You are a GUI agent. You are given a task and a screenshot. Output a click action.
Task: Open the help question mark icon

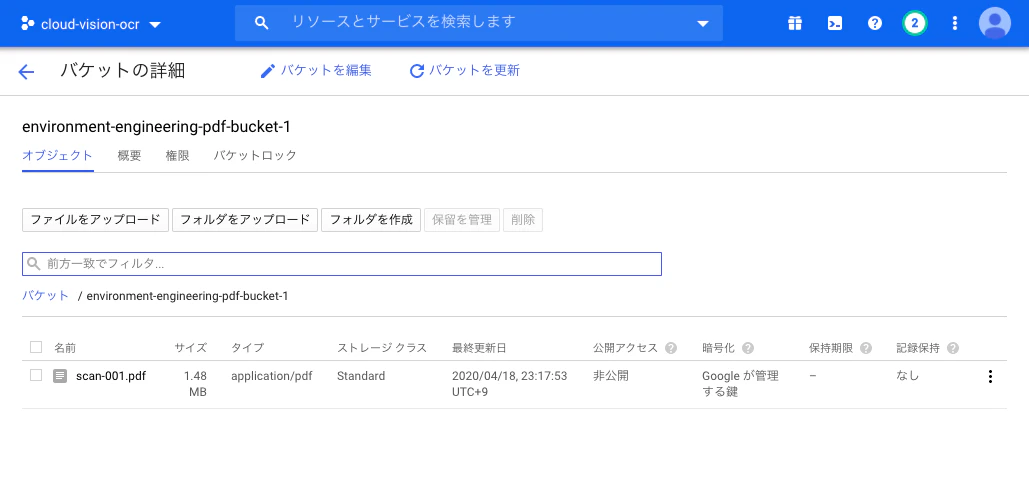[x=875, y=24]
